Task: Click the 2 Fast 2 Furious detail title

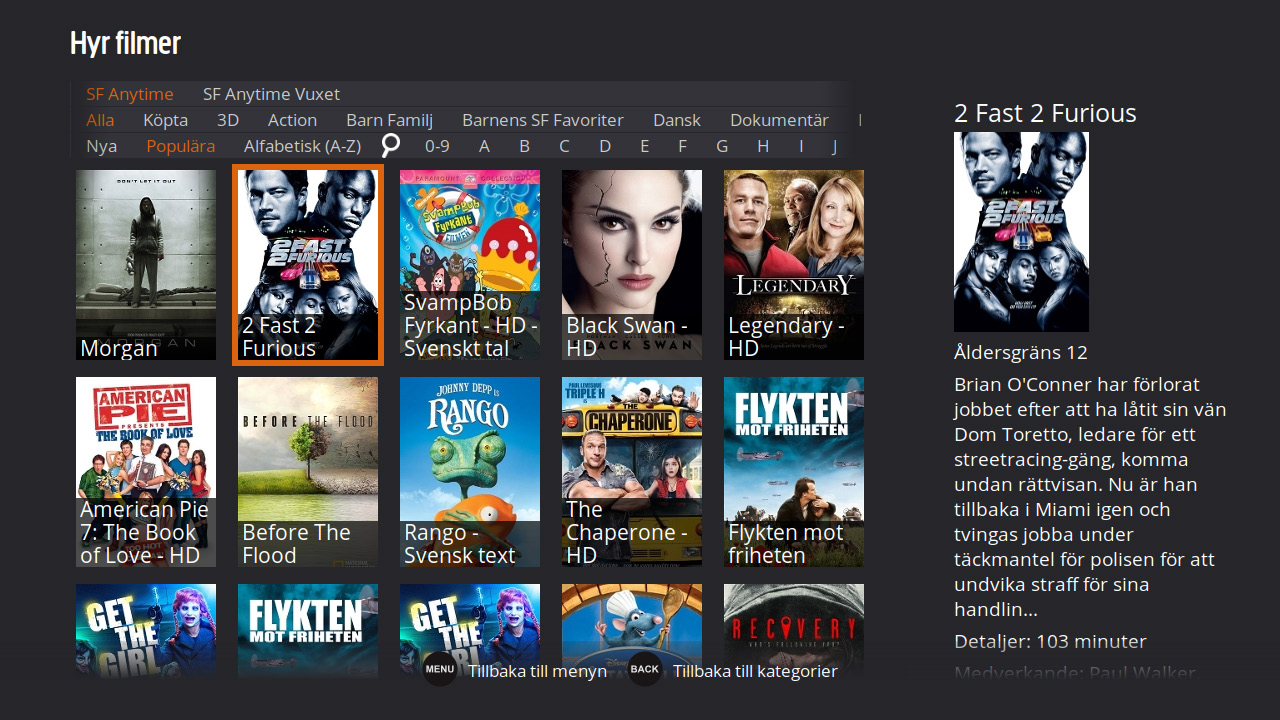Action: pyautogui.click(x=1045, y=113)
